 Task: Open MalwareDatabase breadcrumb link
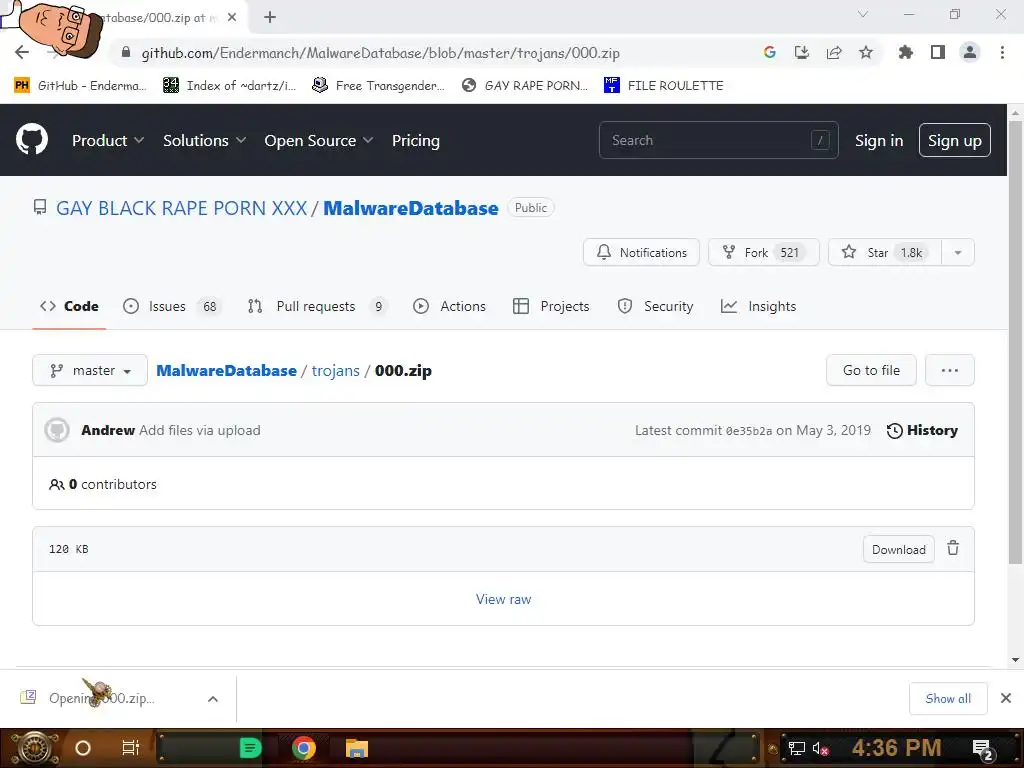(226, 370)
